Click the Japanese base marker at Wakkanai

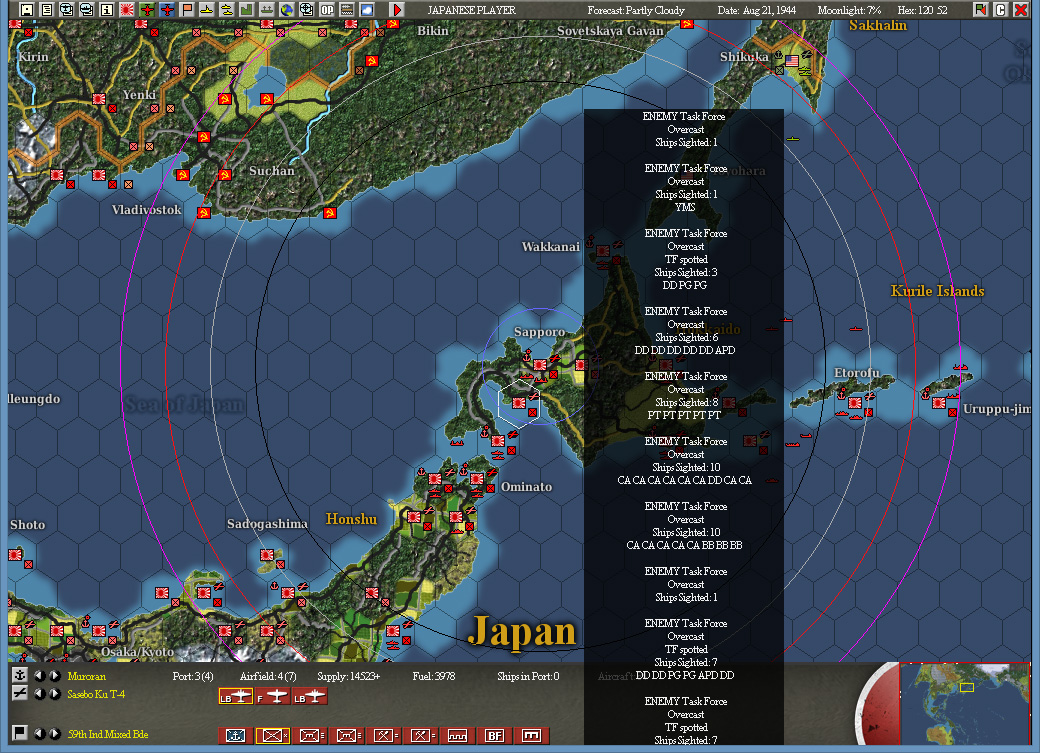tap(603, 251)
